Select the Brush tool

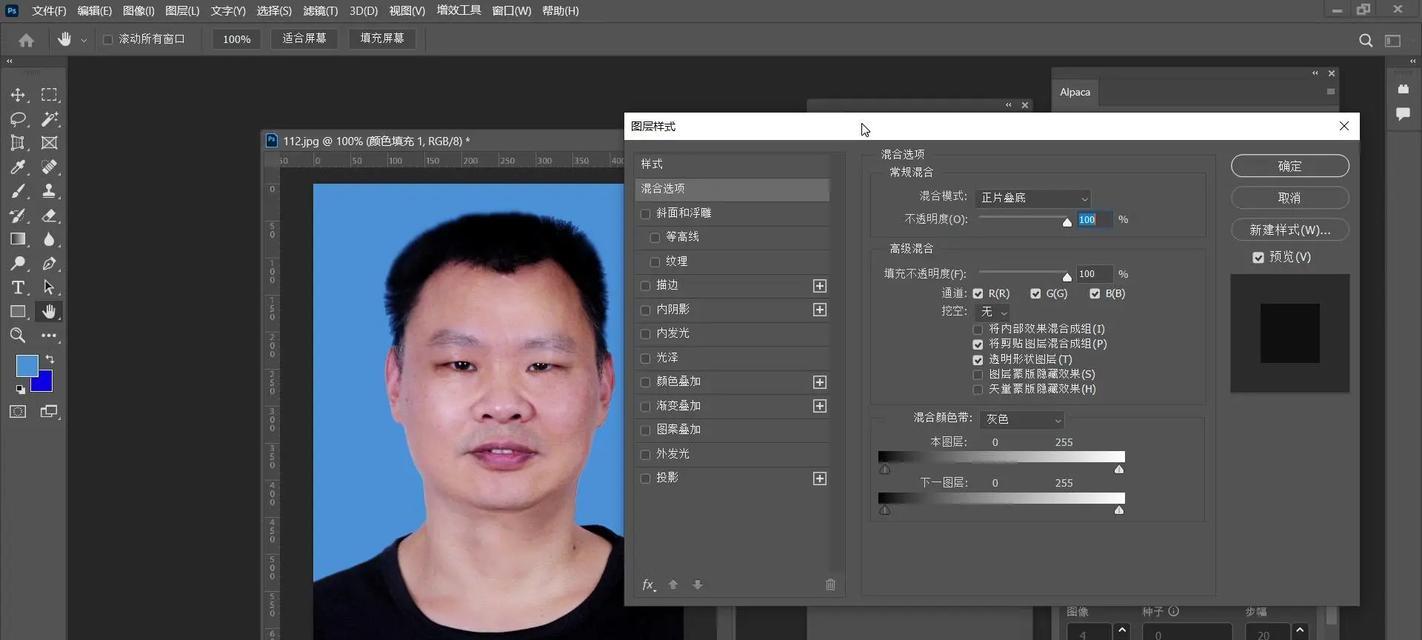[x=18, y=191]
